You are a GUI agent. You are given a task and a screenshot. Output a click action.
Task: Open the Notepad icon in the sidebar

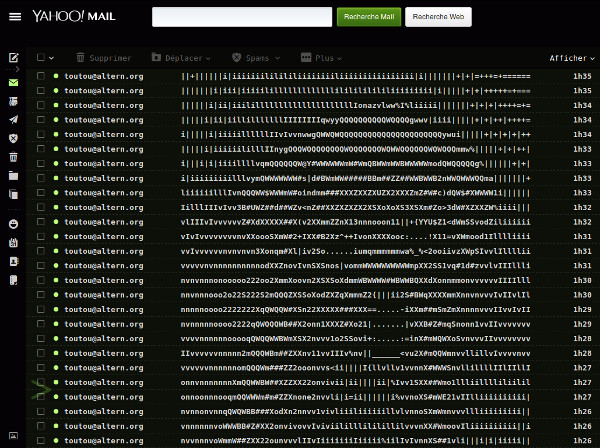click(13, 280)
